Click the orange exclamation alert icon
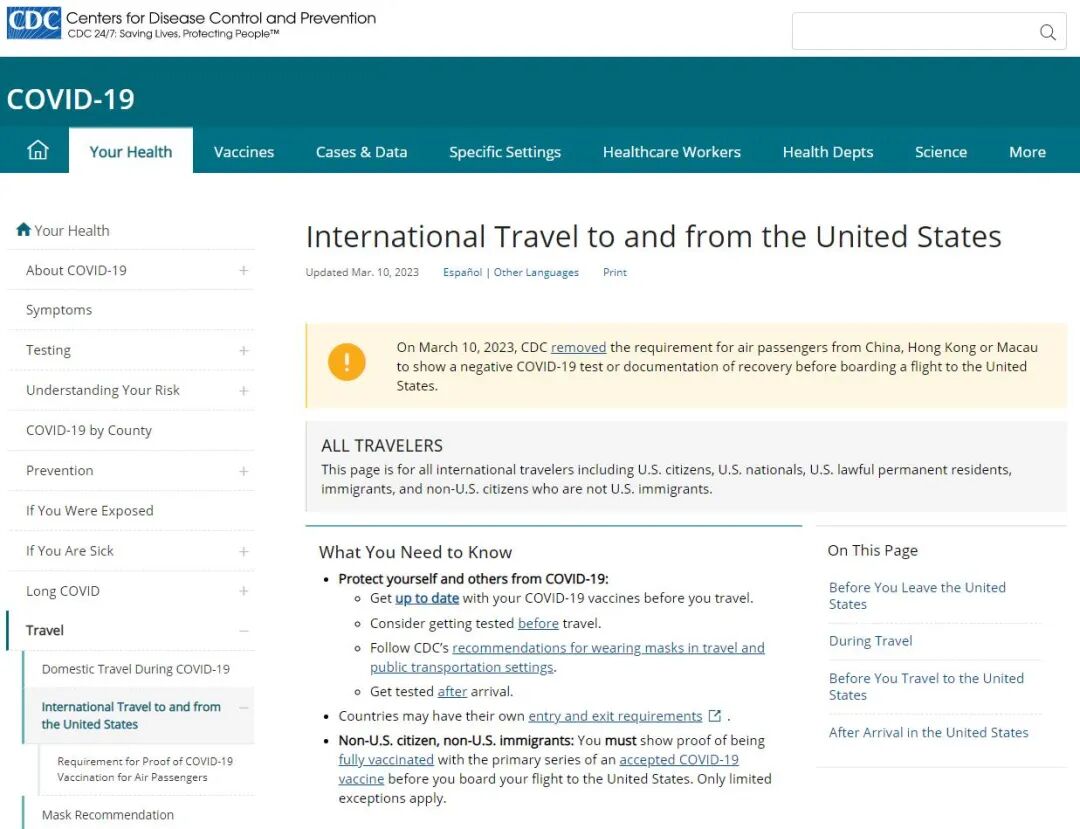1080x829 pixels. 347,361
